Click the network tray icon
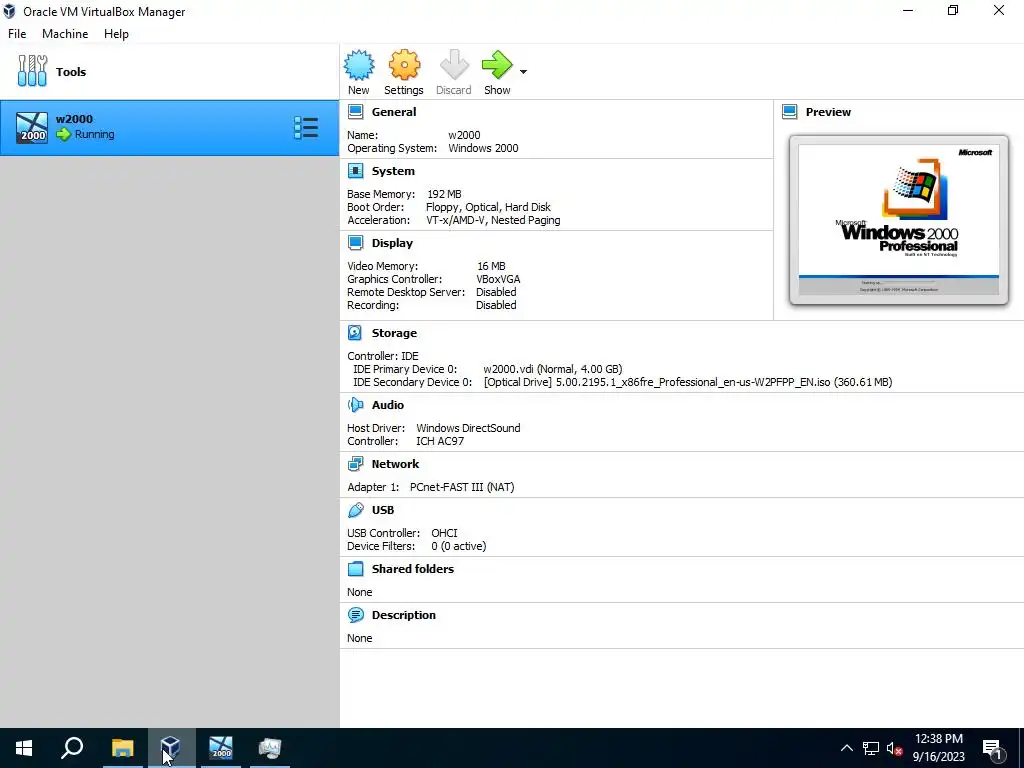The image size is (1024, 768). point(871,748)
